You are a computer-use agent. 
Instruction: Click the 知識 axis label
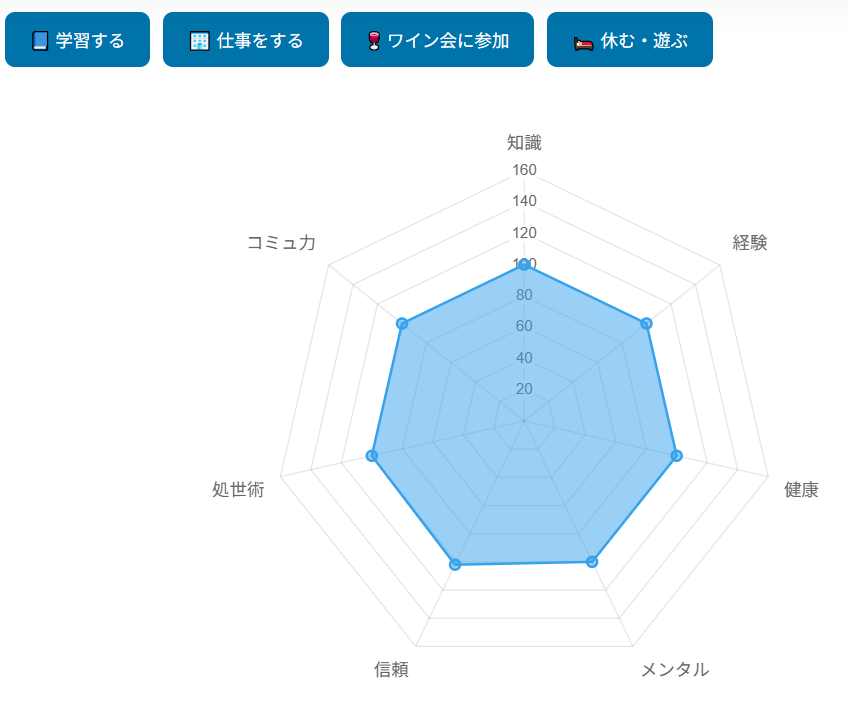click(524, 142)
